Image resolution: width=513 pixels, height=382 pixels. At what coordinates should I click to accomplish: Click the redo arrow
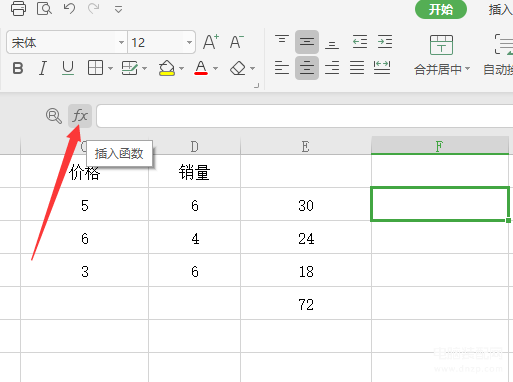click(x=94, y=8)
